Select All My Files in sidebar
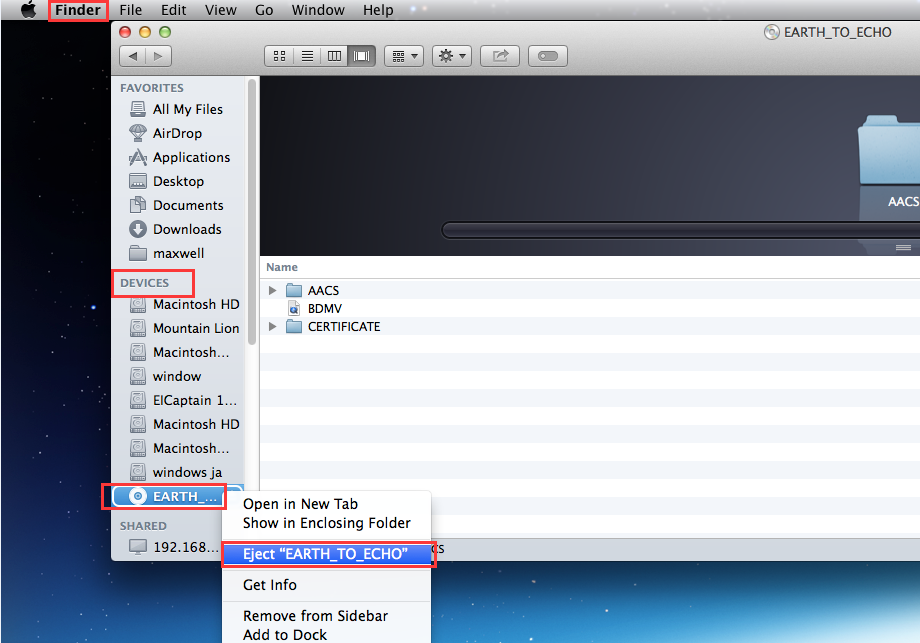The width and height of the screenshot is (920, 643). (178, 110)
